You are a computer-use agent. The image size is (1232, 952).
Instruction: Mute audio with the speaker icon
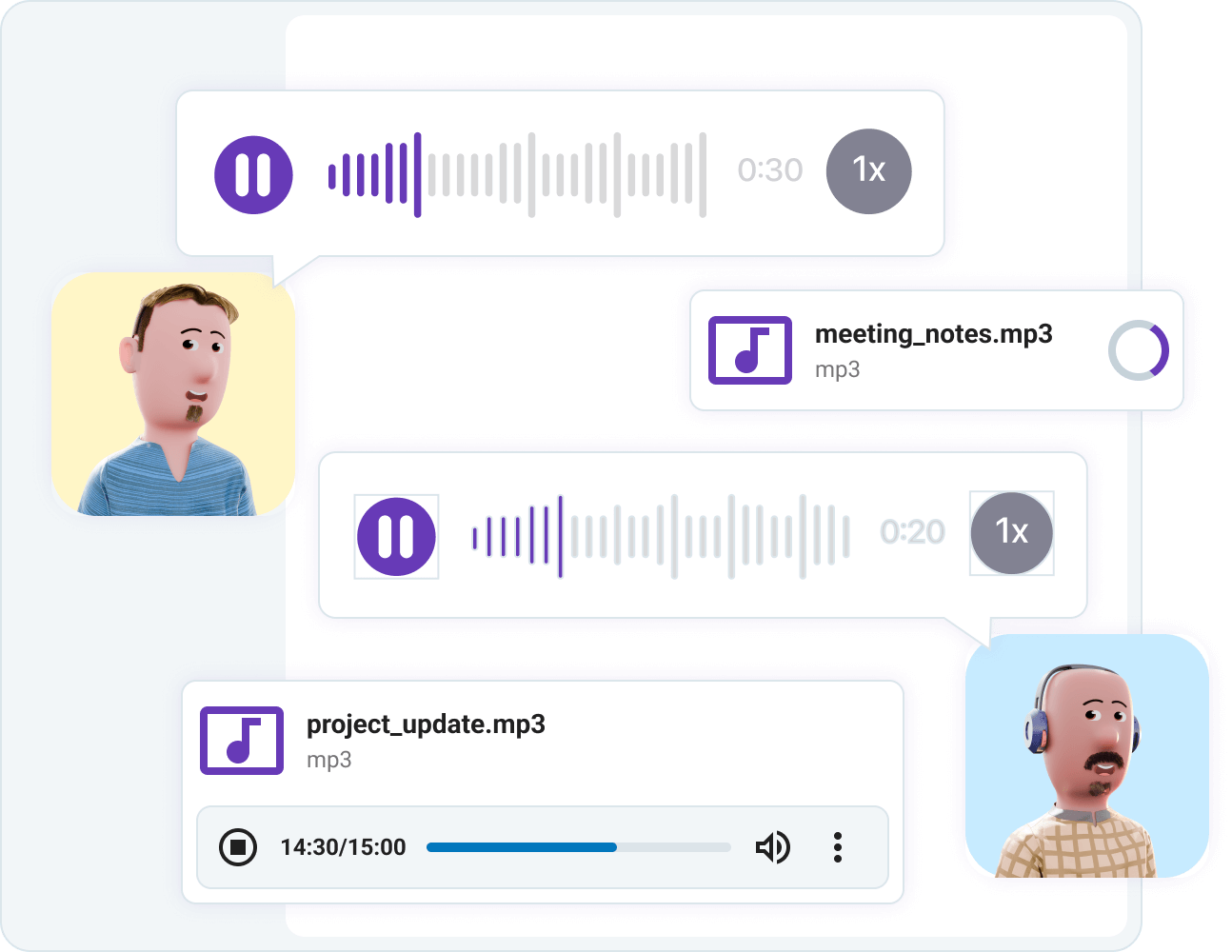772,846
